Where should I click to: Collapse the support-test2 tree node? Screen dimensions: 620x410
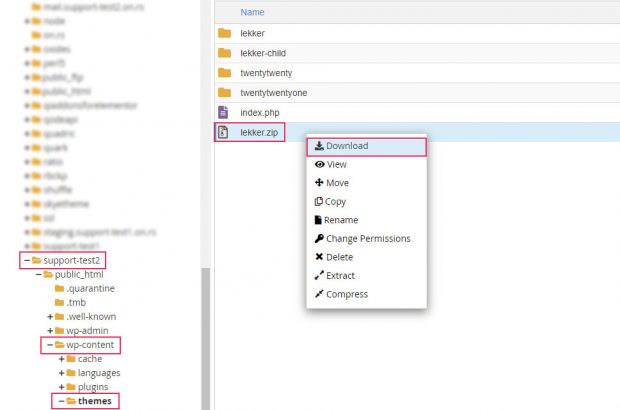tap(26, 260)
